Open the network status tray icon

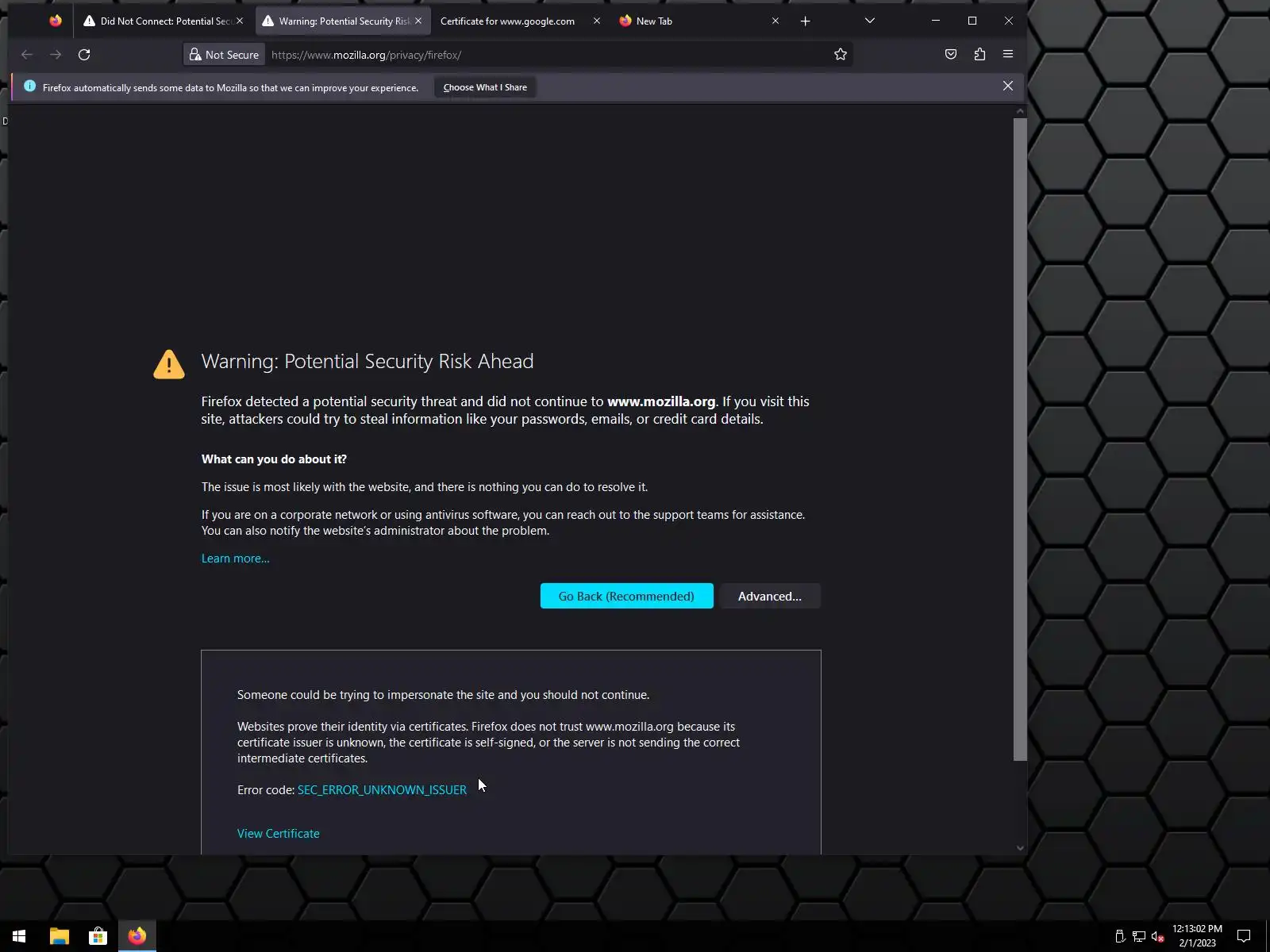pos(1138,936)
